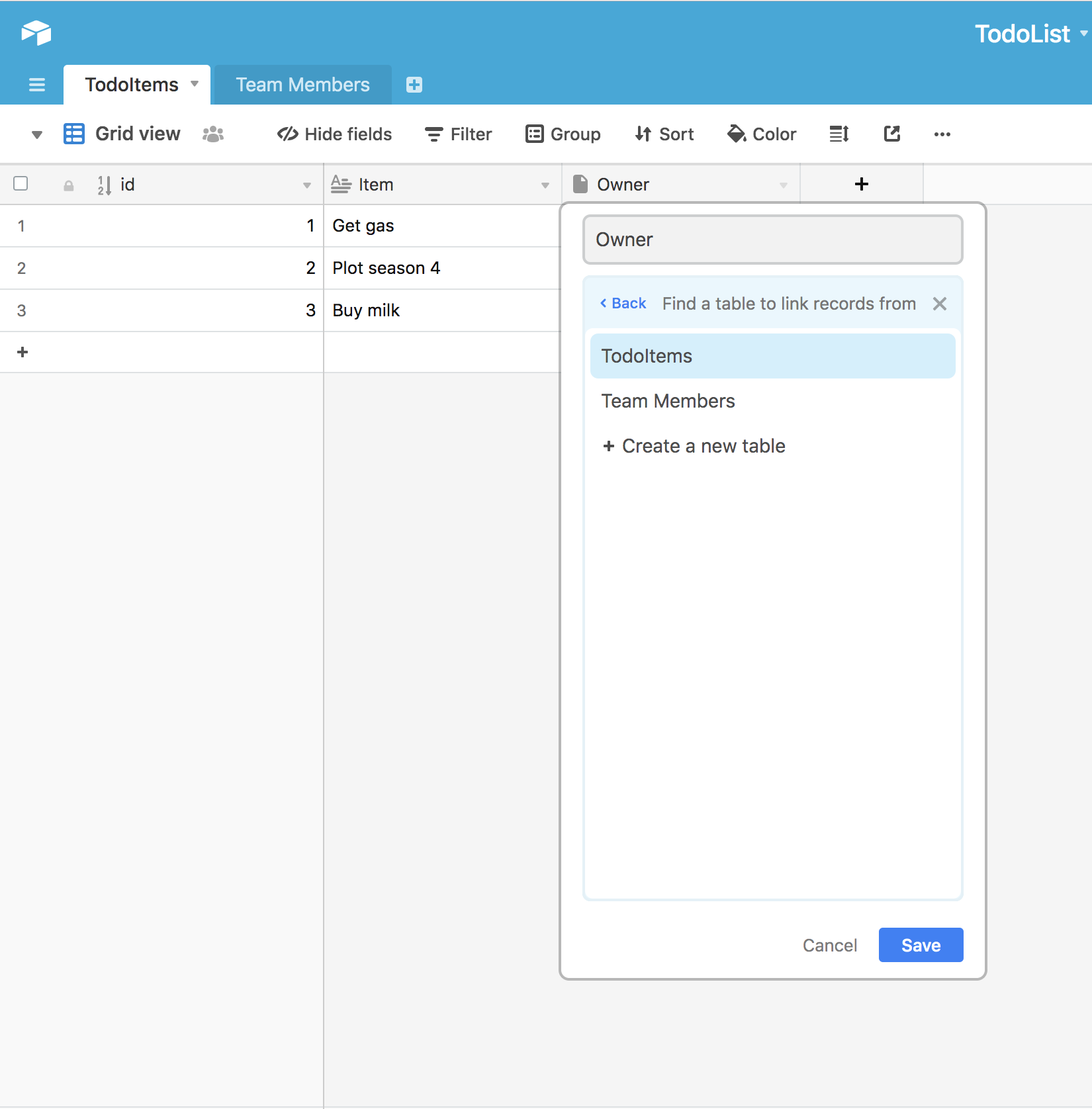
Task: Hide fields in the grid
Action: (334, 134)
